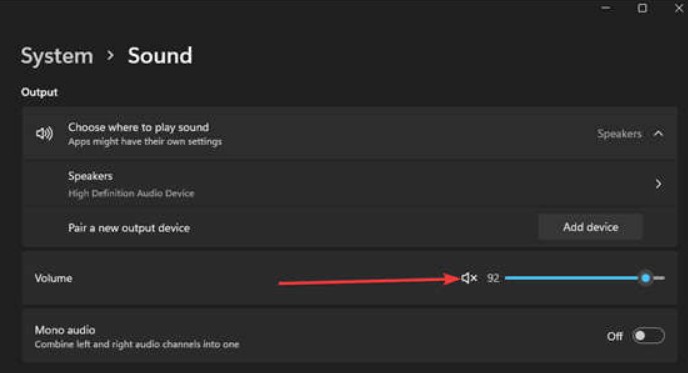The width and height of the screenshot is (688, 373).
Task: Click the Off label next to Mono audio switch
Action: click(614, 336)
